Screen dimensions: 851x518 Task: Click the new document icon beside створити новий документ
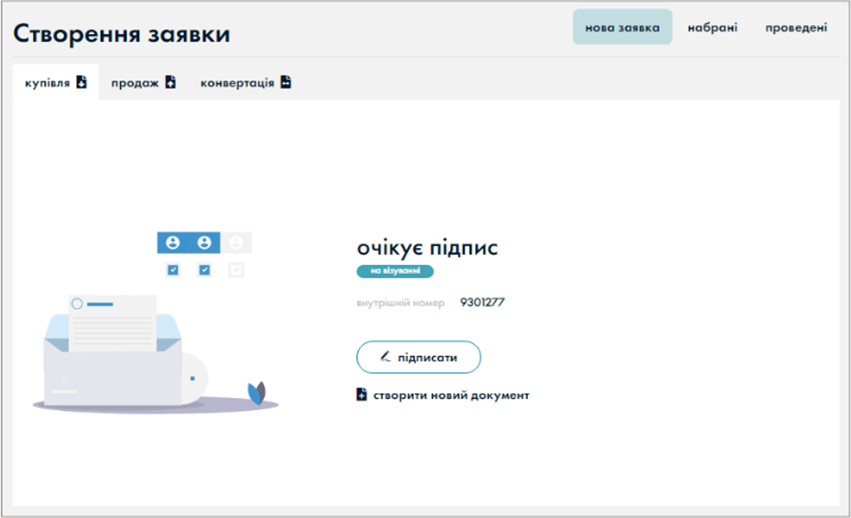[362, 395]
